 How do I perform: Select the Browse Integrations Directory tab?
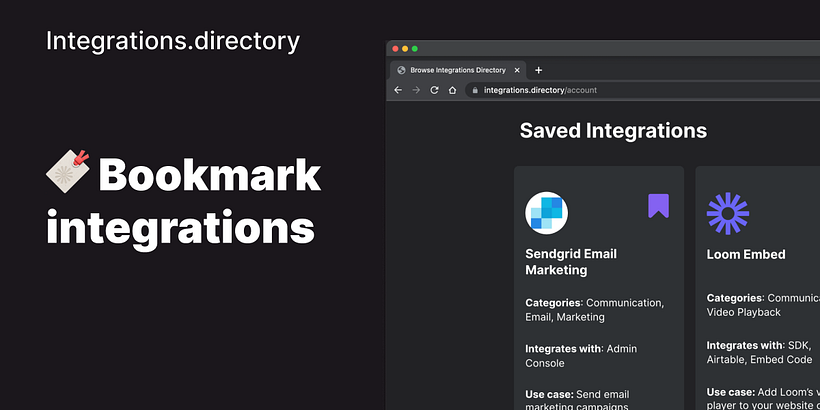tap(458, 70)
